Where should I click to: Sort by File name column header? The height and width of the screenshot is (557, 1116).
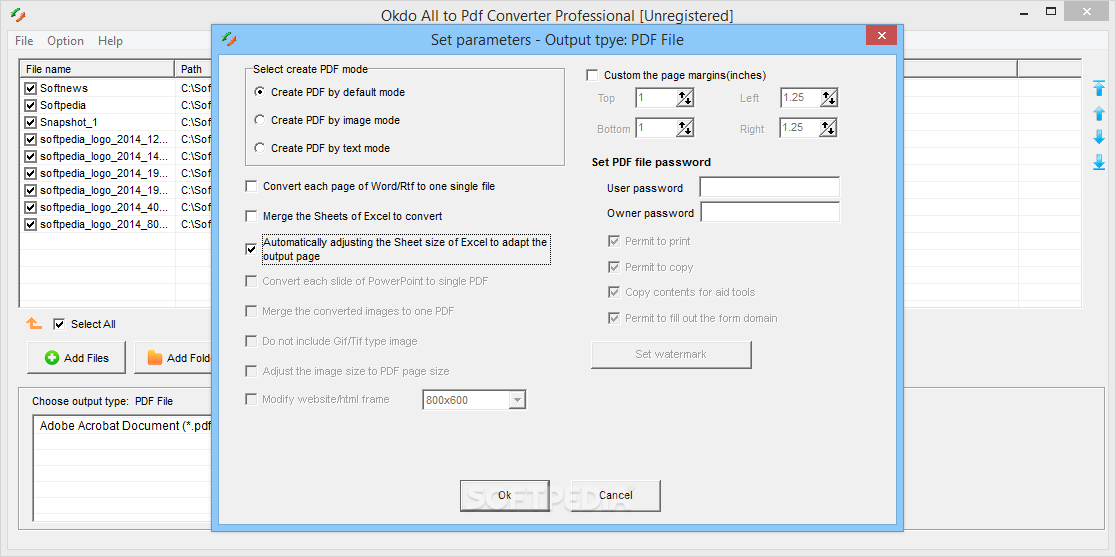(97, 69)
